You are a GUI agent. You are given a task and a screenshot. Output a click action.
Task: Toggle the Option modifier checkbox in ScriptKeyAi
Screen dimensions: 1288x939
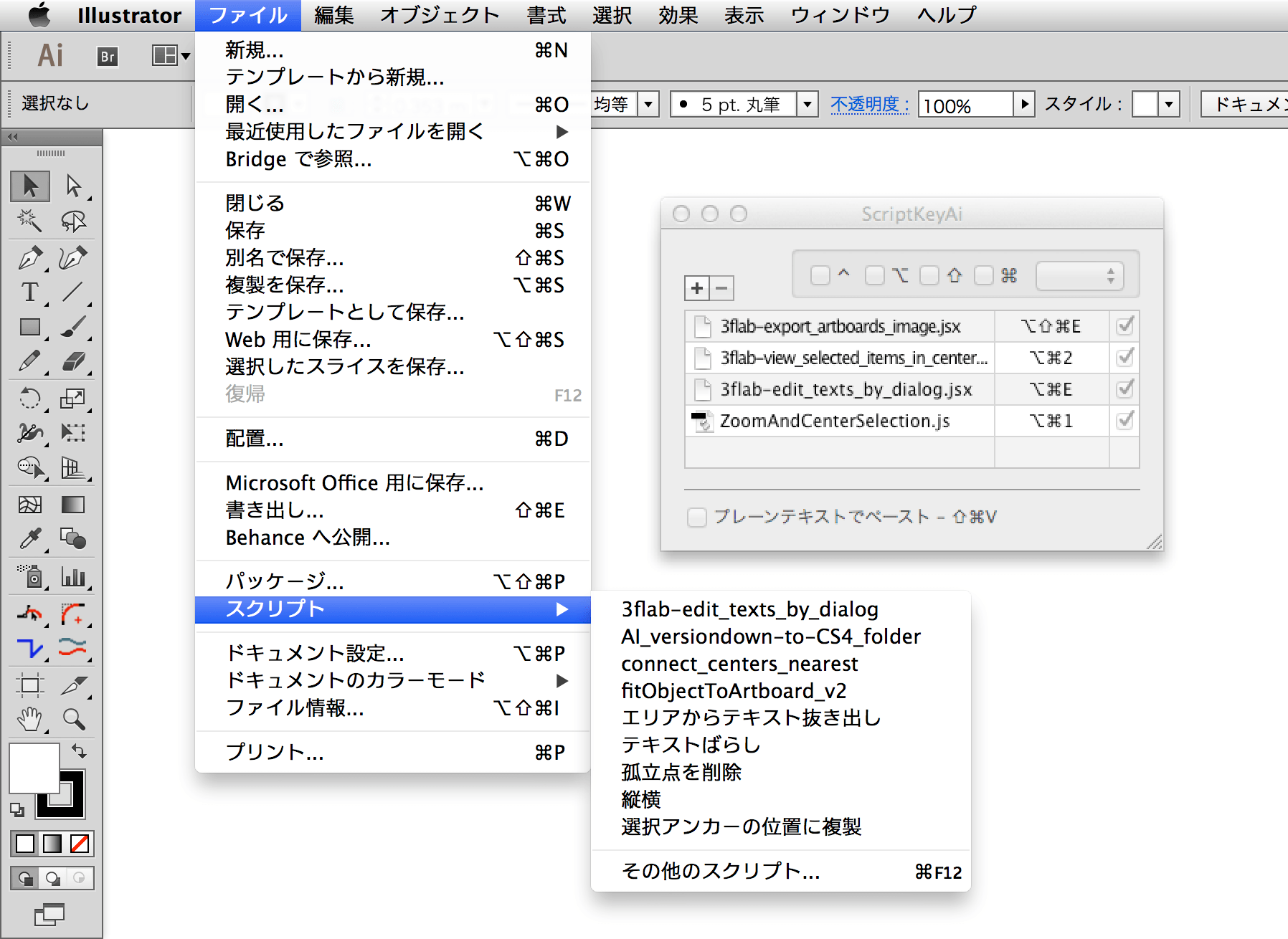point(874,275)
